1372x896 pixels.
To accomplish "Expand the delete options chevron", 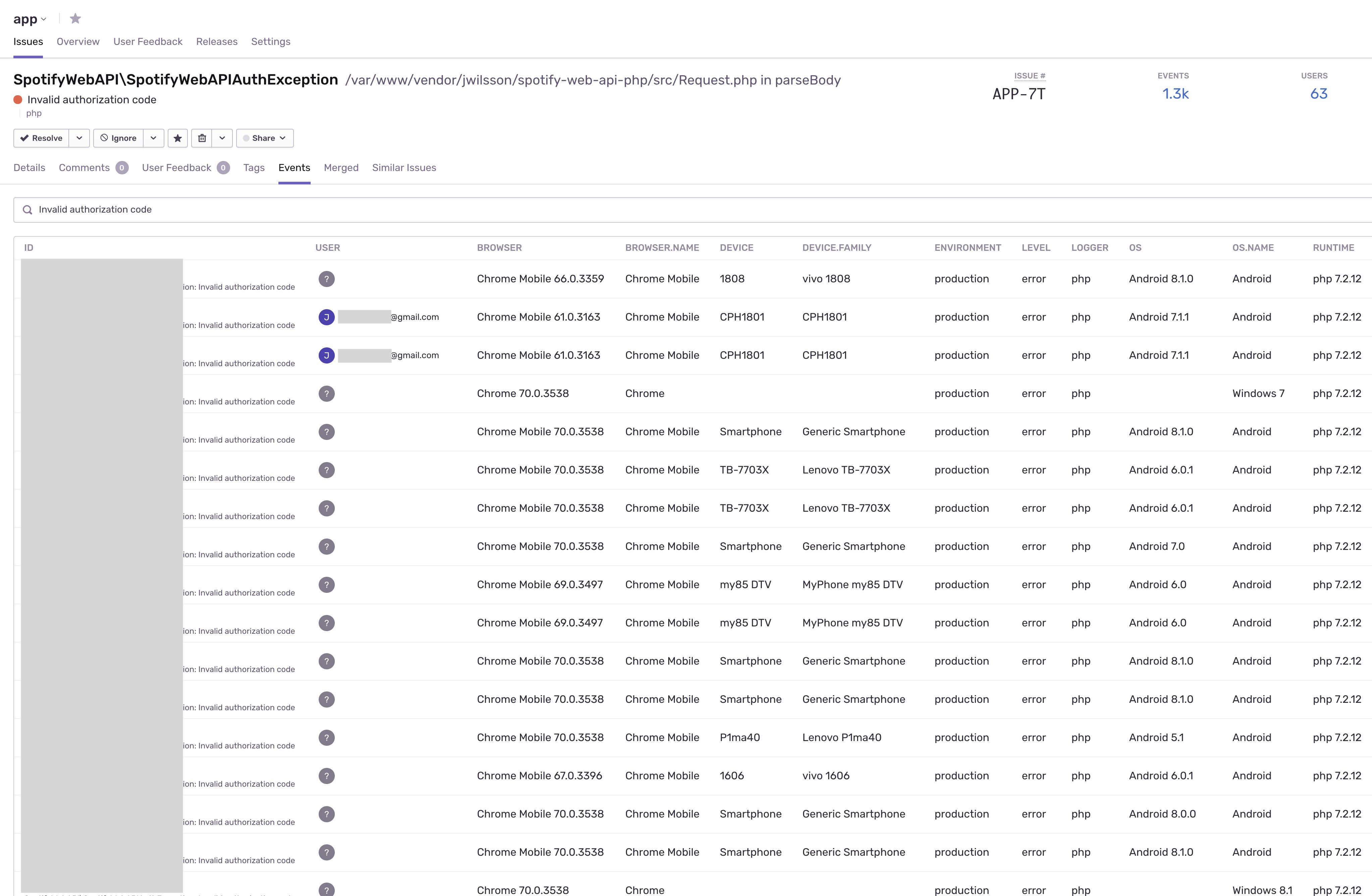I will (x=222, y=138).
